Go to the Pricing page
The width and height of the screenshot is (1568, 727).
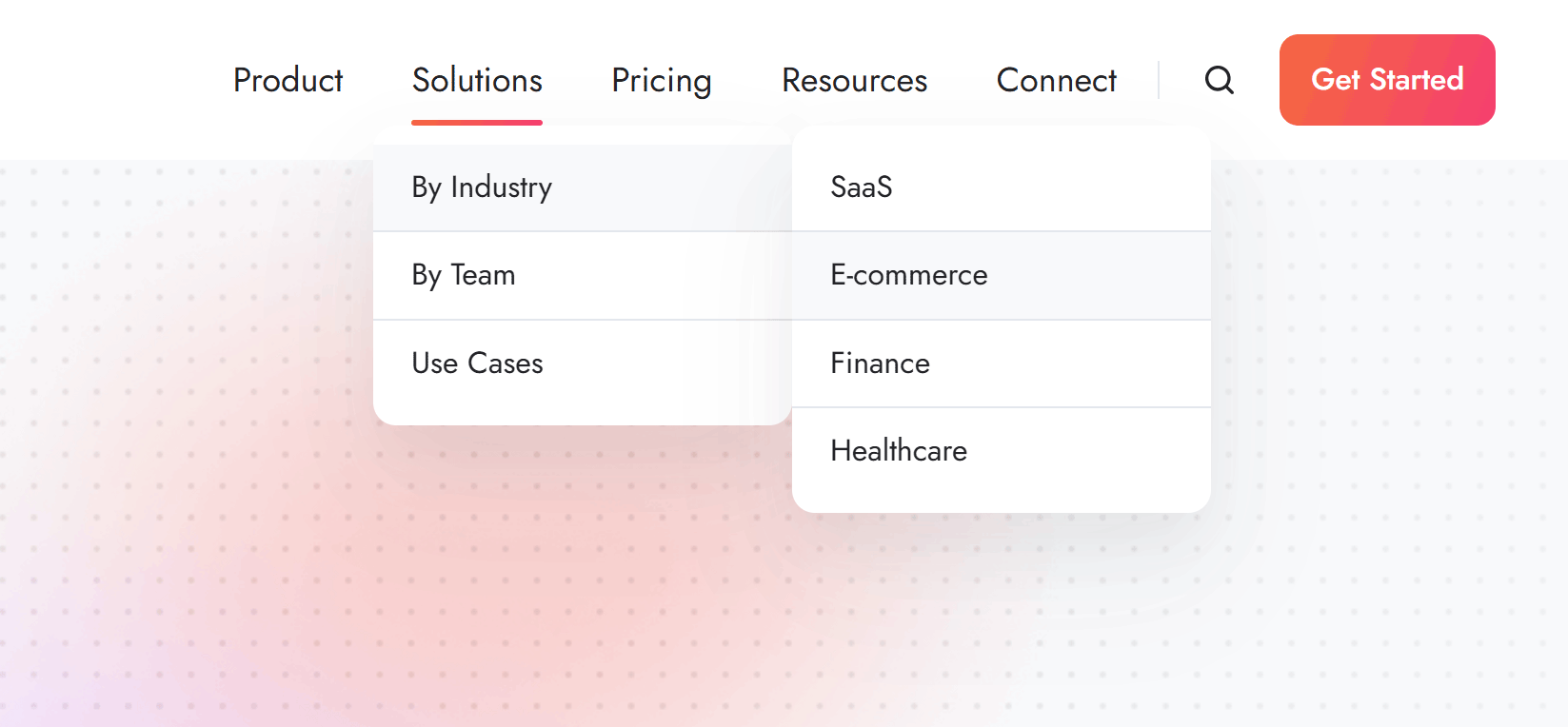[662, 80]
